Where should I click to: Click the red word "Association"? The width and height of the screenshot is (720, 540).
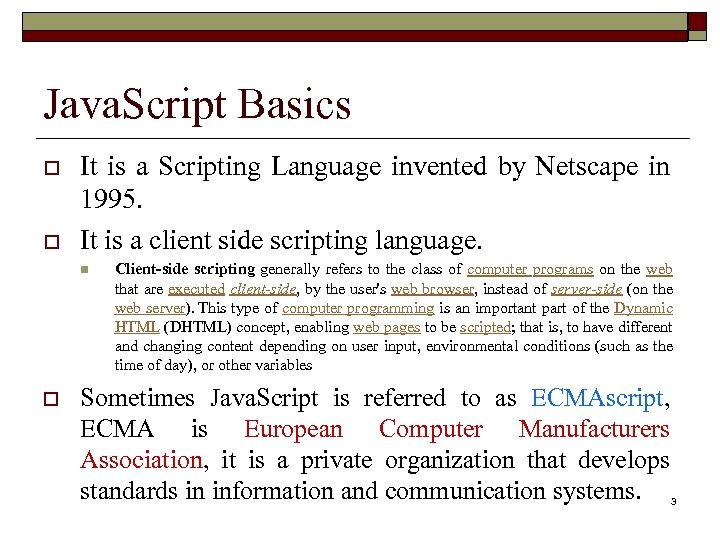pyautogui.click(x=141, y=460)
